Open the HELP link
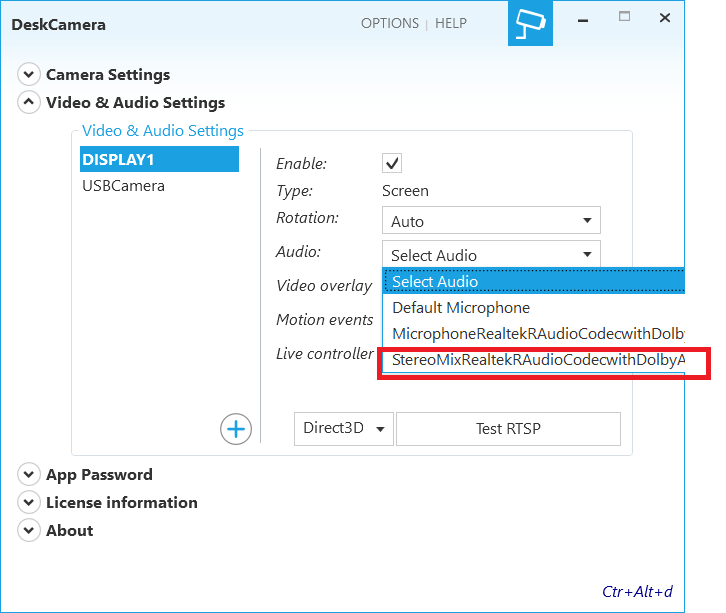 click(451, 23)
